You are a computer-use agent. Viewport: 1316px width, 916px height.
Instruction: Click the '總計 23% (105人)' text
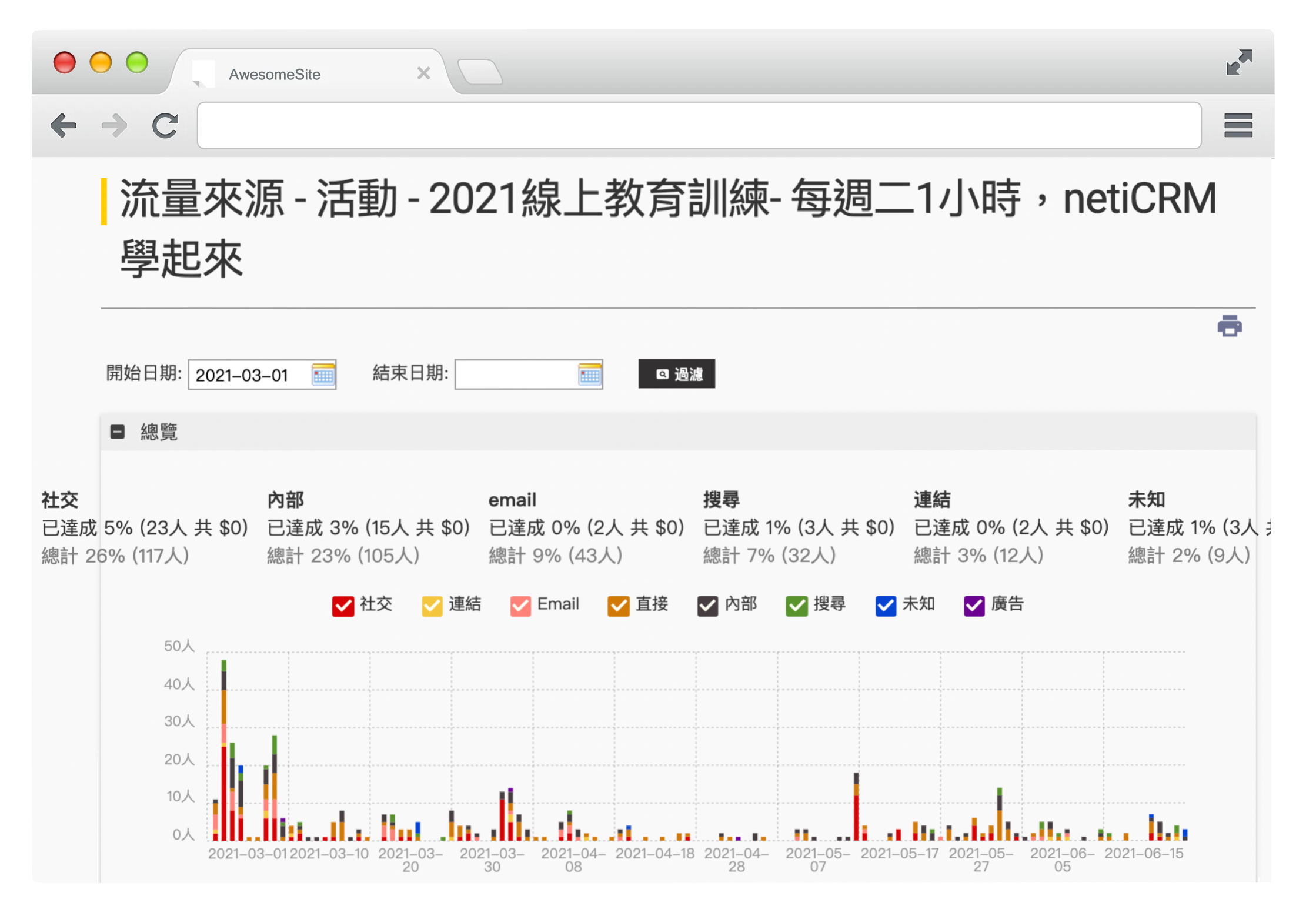tap(343, 555)
